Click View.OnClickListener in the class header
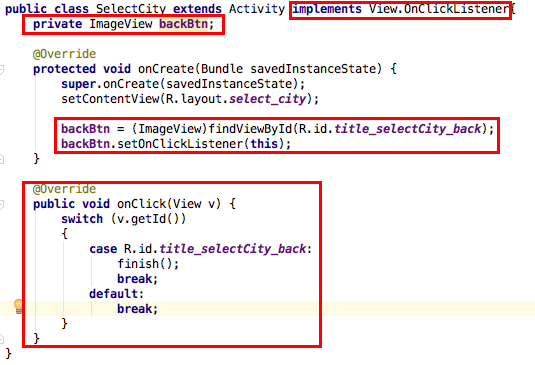535x365 pixels. click(439, 9)
